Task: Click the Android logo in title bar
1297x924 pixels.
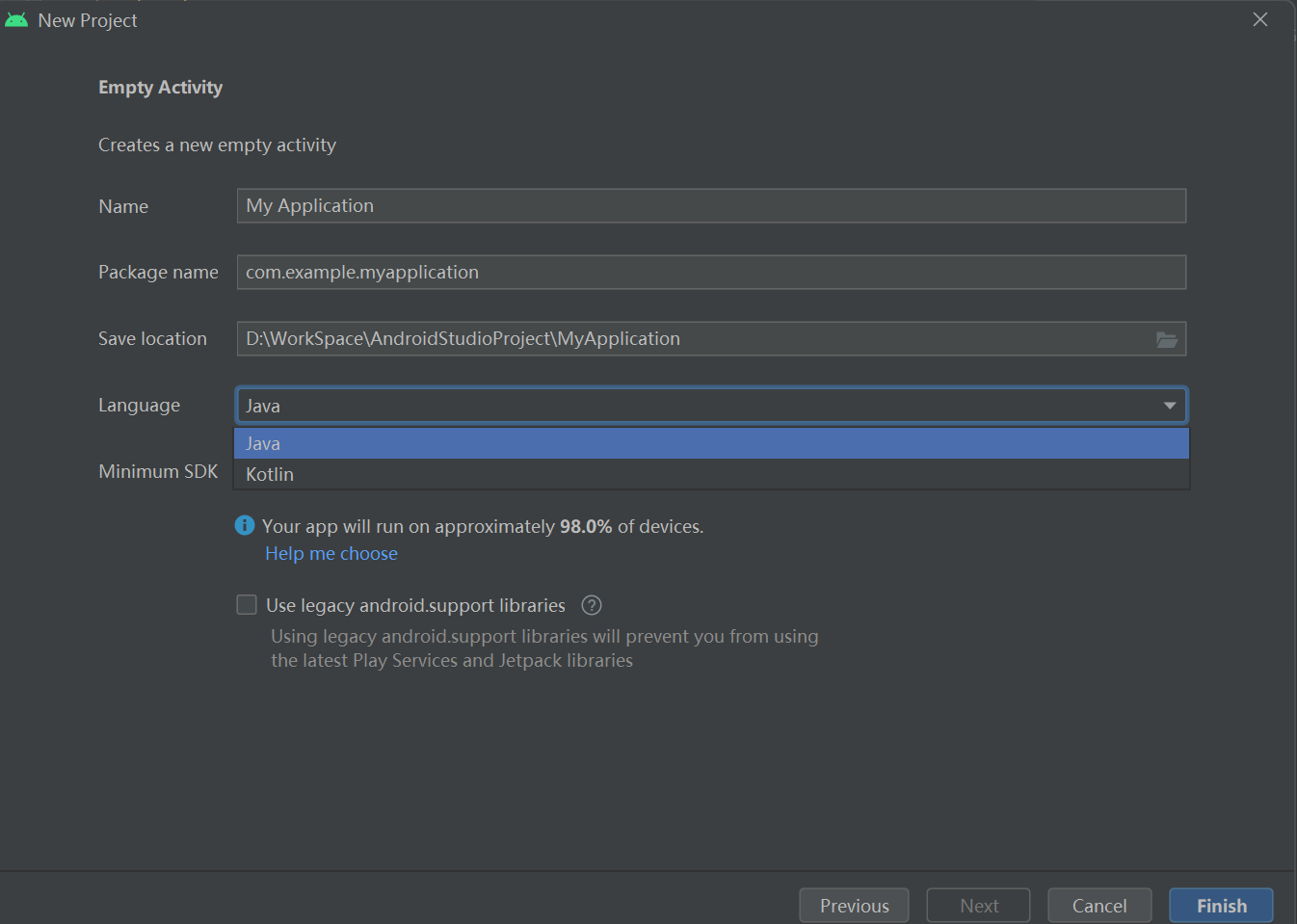Action: click(16, 19)
